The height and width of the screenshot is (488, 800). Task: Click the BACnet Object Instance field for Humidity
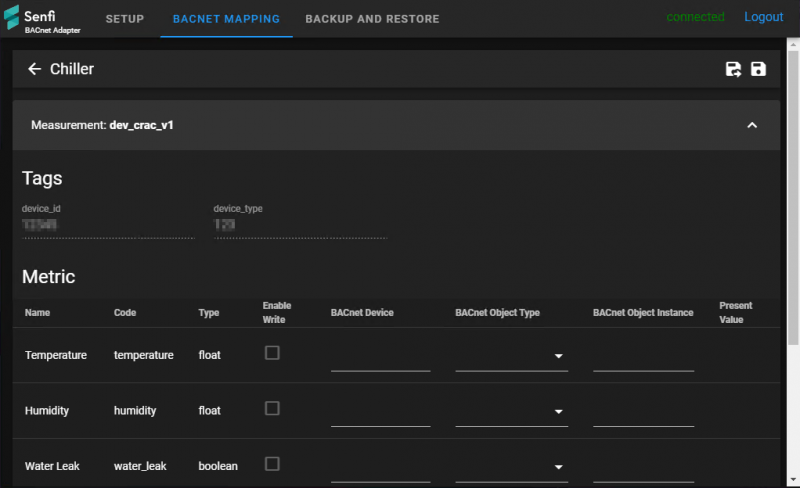pos(643,413)
